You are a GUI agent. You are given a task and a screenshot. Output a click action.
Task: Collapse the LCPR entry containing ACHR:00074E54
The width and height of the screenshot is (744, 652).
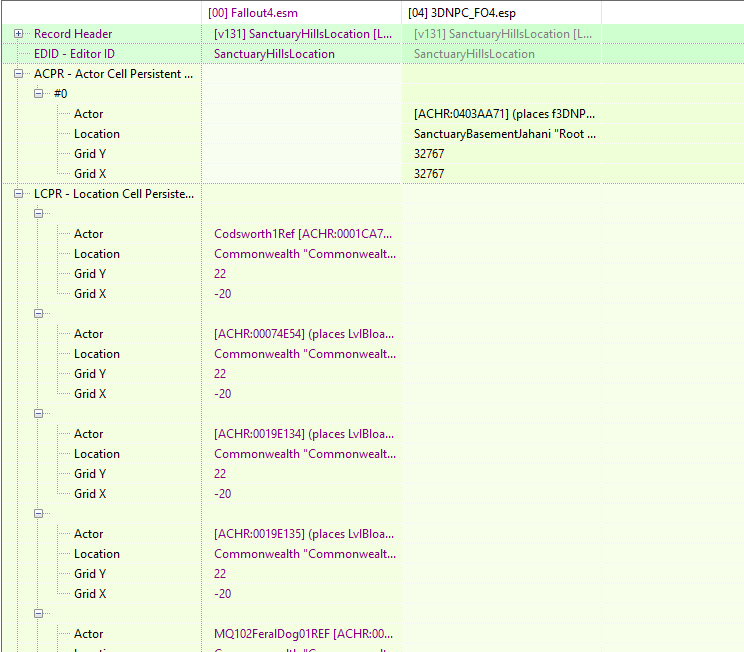pos(38,314)
